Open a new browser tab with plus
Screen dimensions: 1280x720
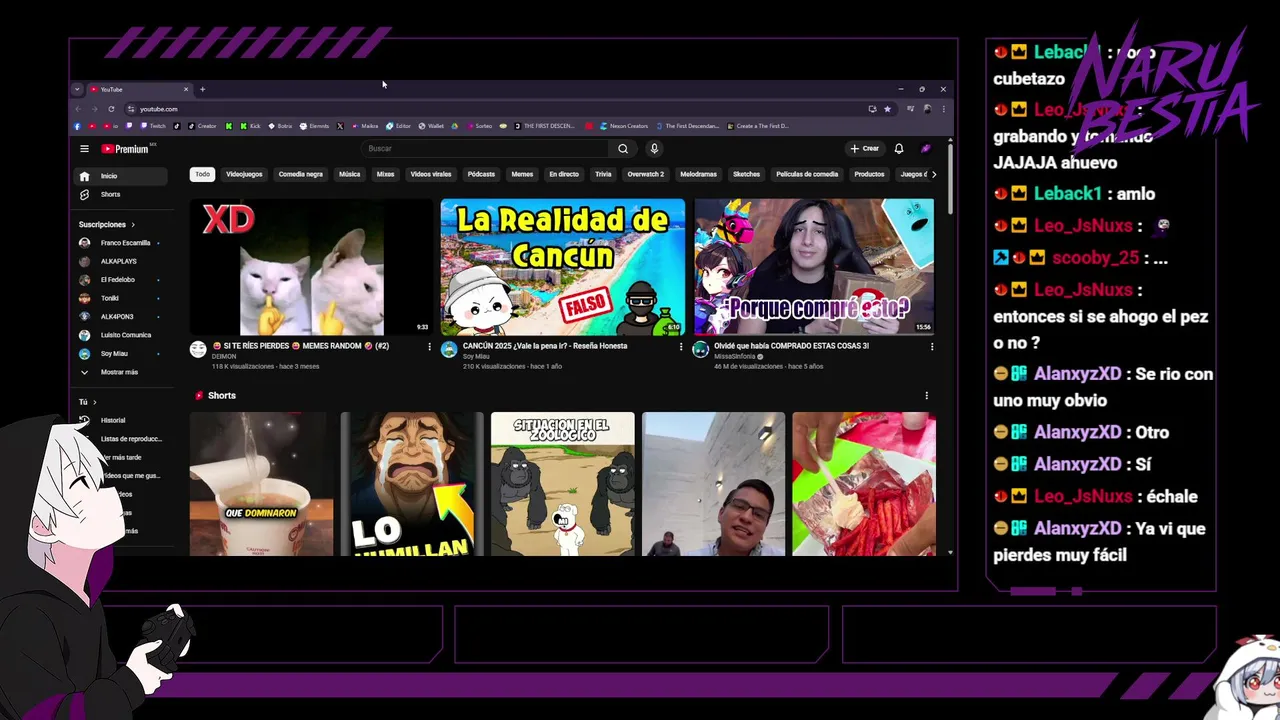202,89
